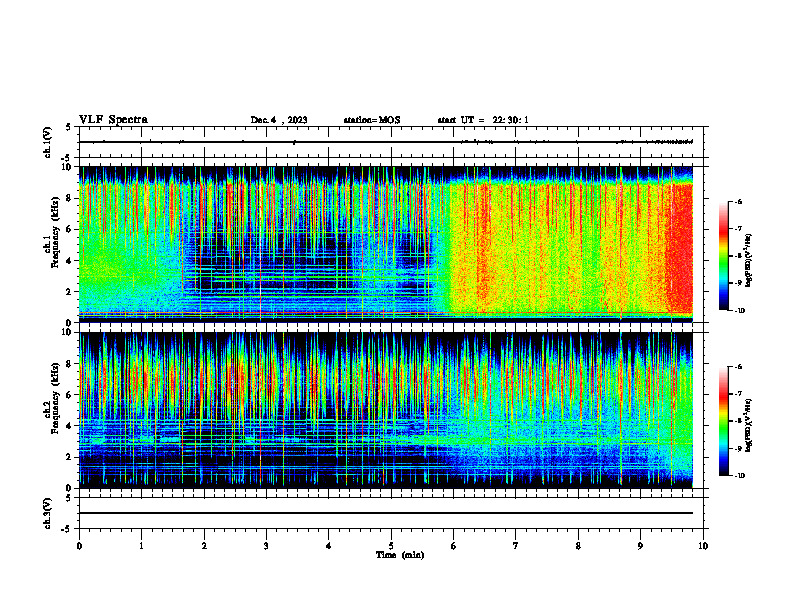The height and width of the screenshot is (612, 792).
Task: Click the -9 value on ch.2 colorbar
Action: (738, 448)
